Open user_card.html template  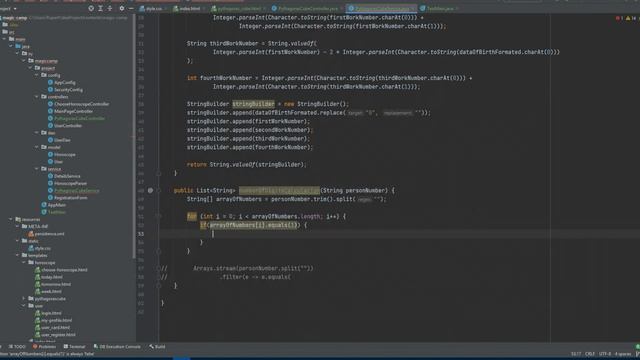click(x=52, y=327)
